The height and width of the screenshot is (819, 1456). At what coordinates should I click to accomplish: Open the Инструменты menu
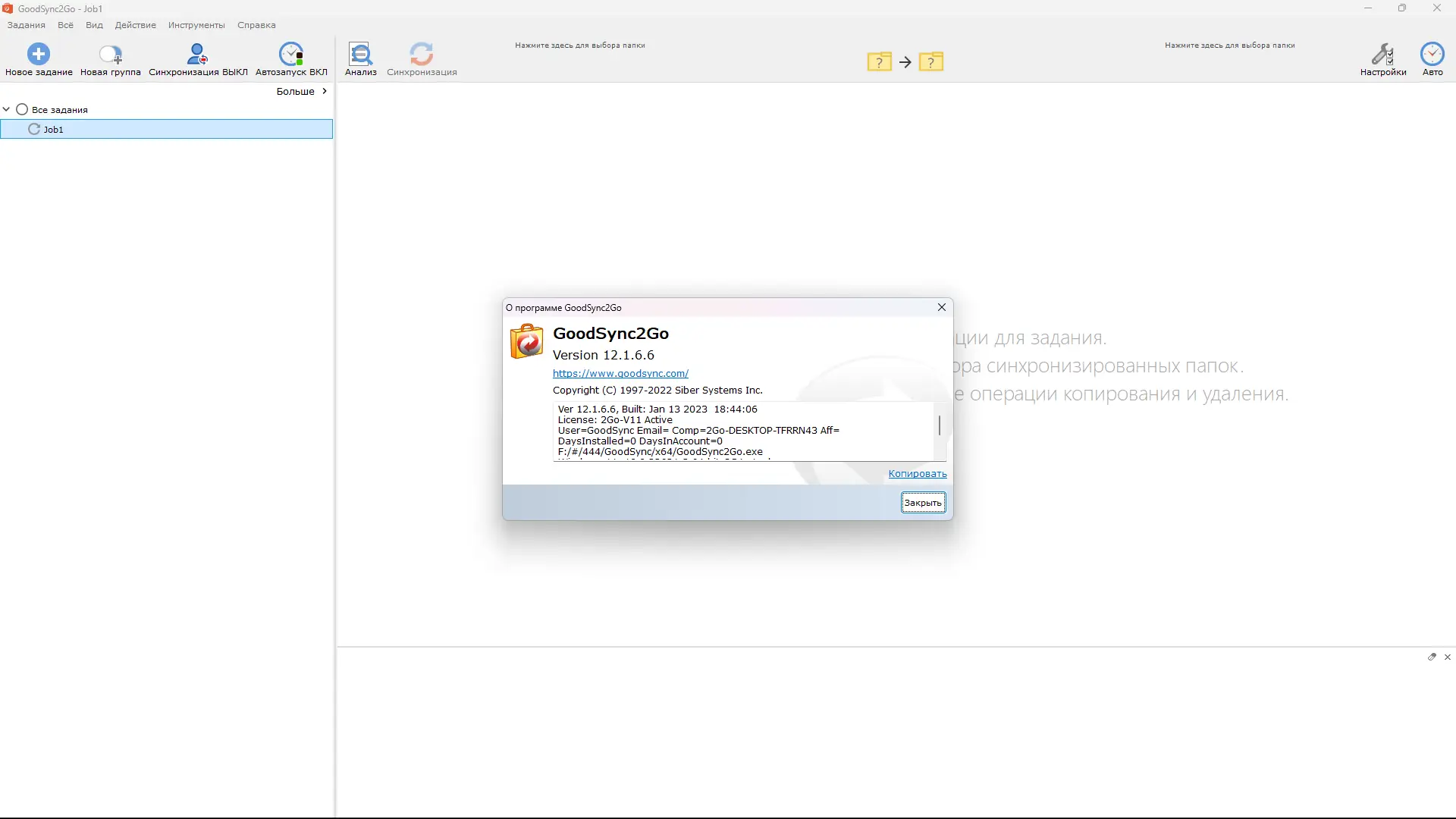click(x=196, y=25)
